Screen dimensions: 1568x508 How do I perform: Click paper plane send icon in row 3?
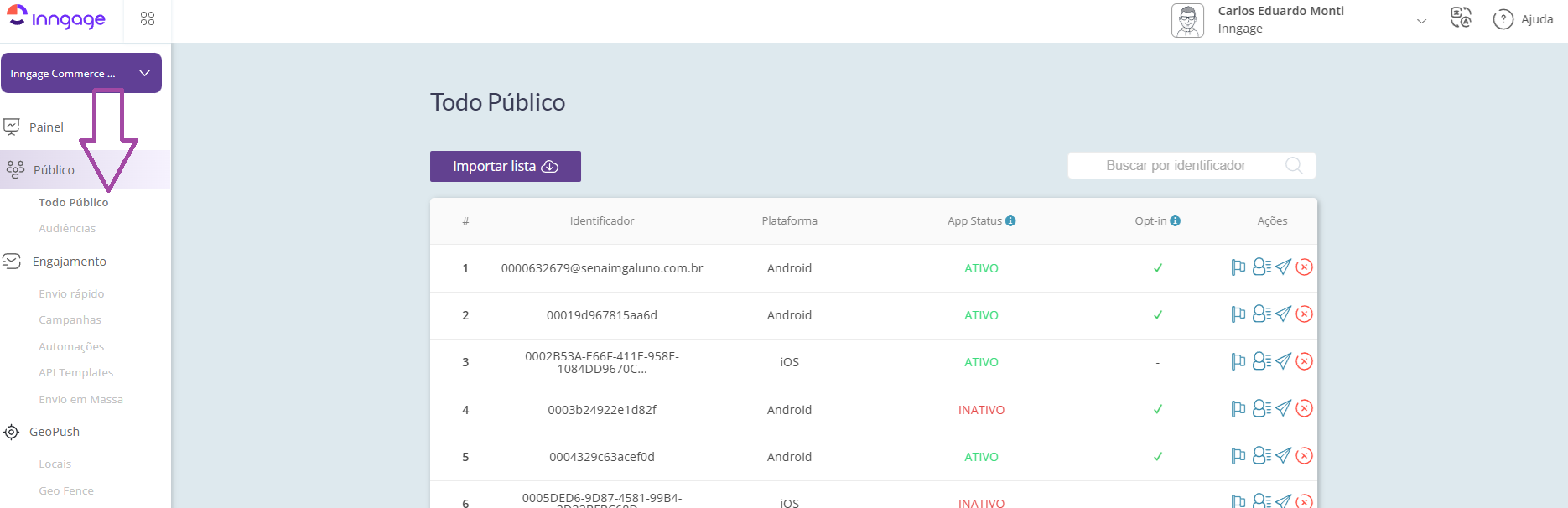point(1283,361)
